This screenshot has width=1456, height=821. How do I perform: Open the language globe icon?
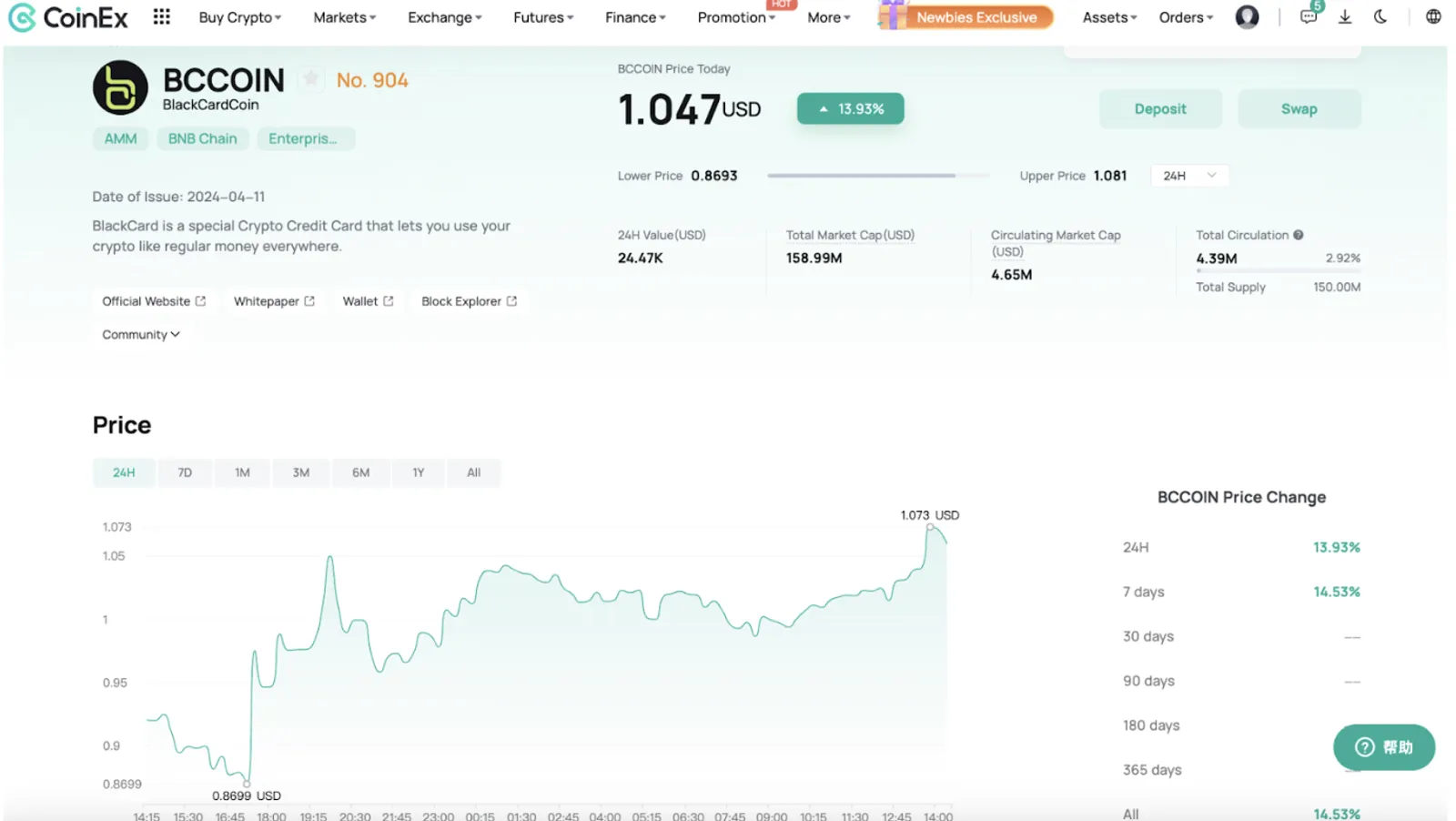(1433, 16)
